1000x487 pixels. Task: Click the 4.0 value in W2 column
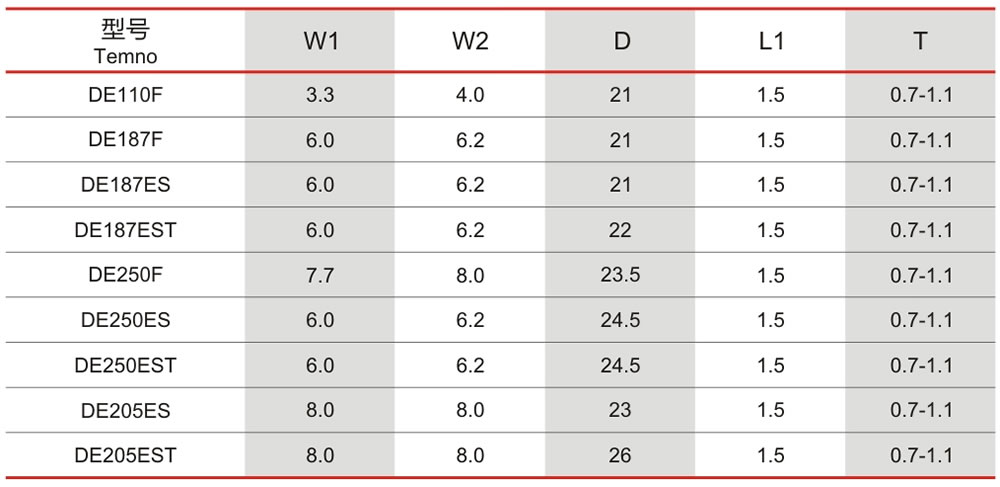470,95
